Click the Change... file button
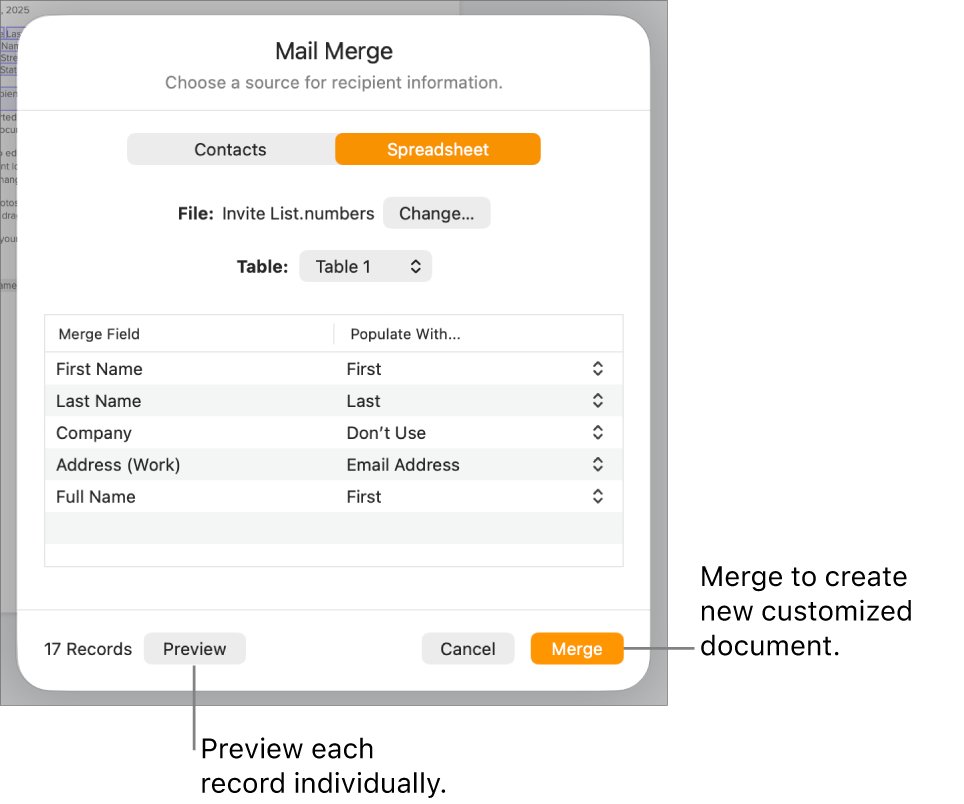This screenshot has width=964, height=804. coord(437,213)
